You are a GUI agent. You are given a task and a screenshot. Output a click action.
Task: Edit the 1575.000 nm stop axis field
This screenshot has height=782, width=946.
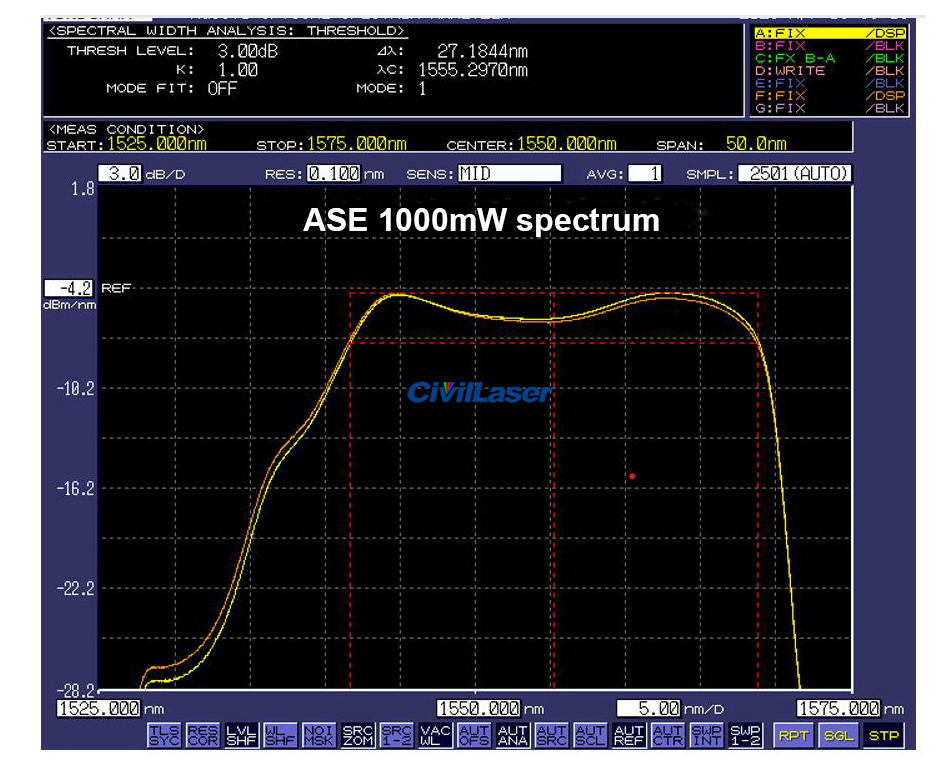[839, 708]
